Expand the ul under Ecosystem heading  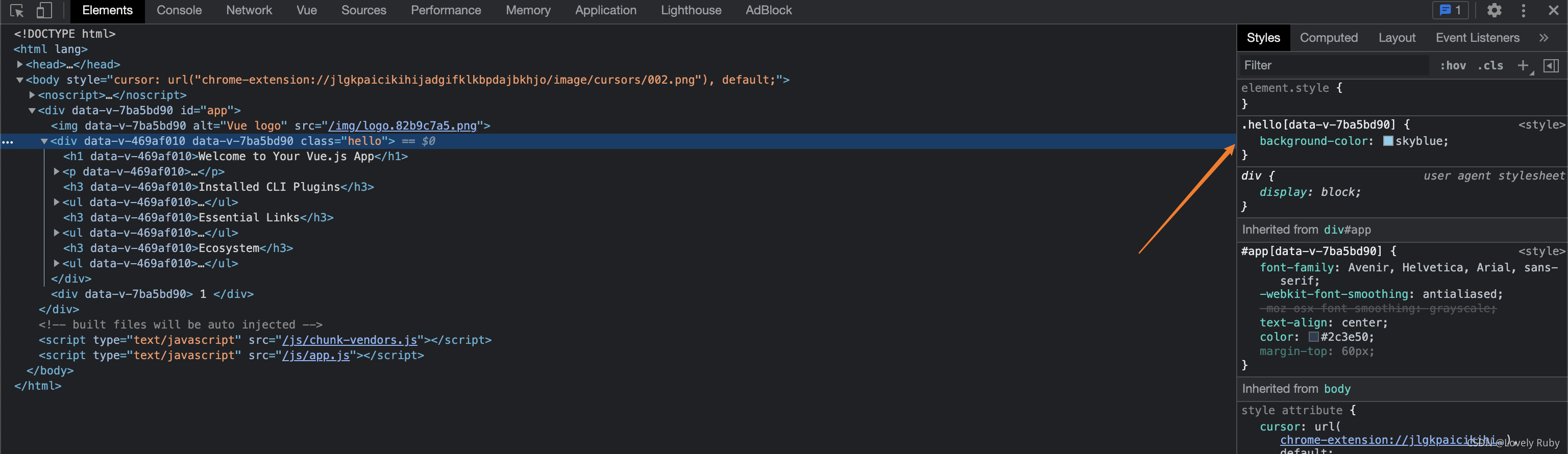tap(56, 264)
